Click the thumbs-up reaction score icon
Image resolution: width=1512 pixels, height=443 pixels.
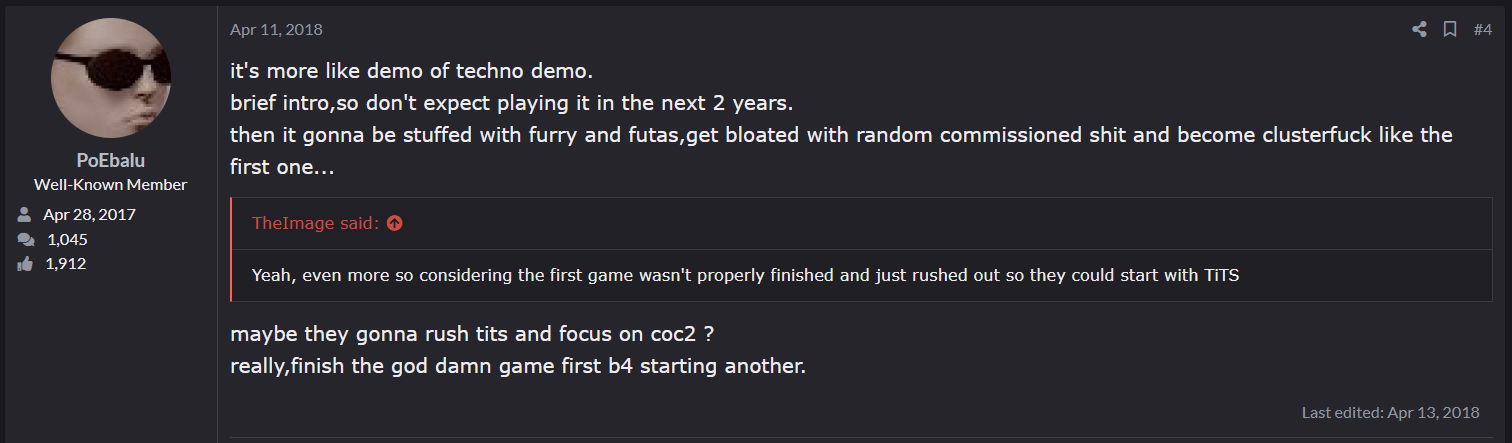25,264
